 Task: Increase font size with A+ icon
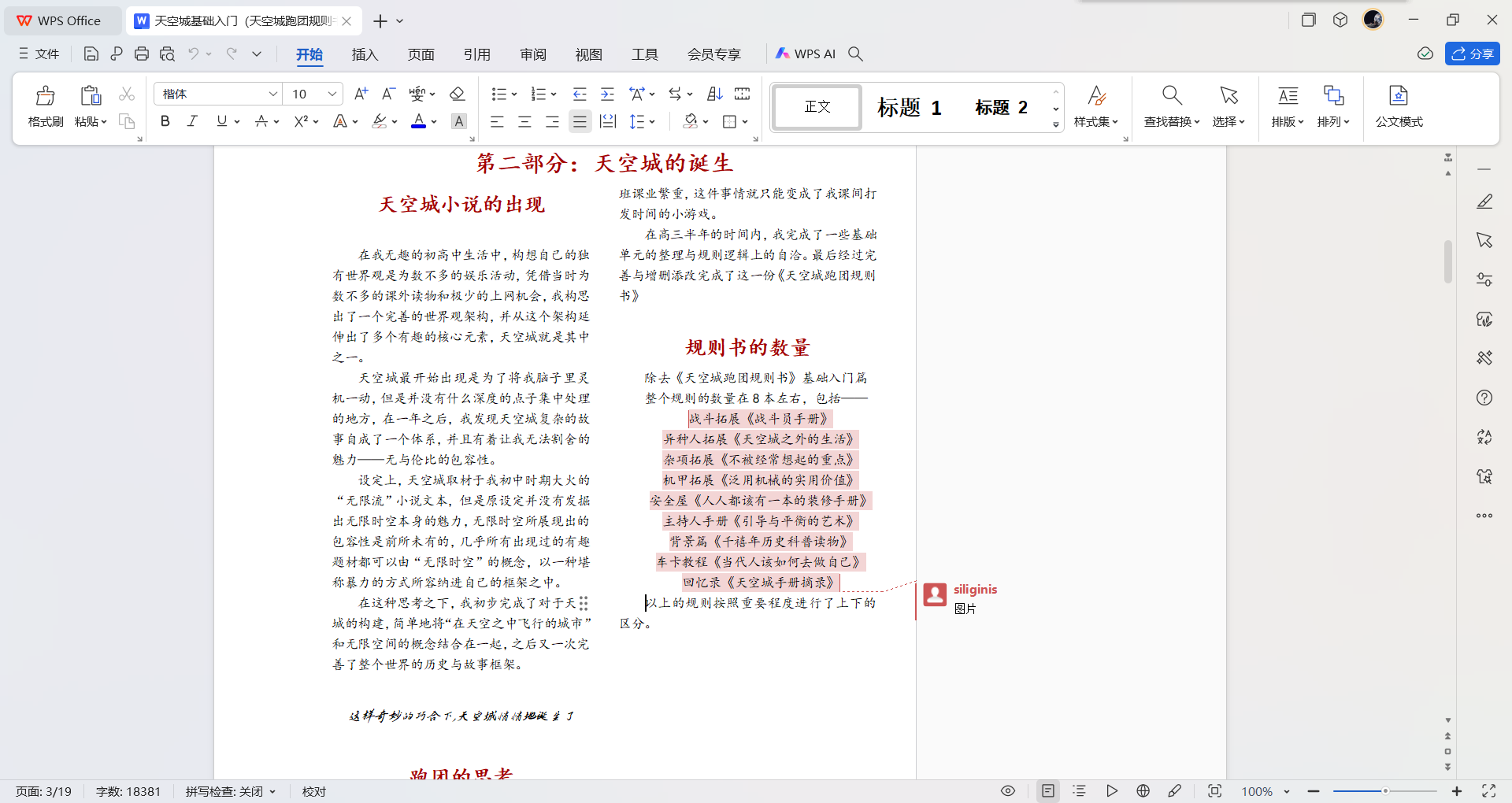(361, 94)
